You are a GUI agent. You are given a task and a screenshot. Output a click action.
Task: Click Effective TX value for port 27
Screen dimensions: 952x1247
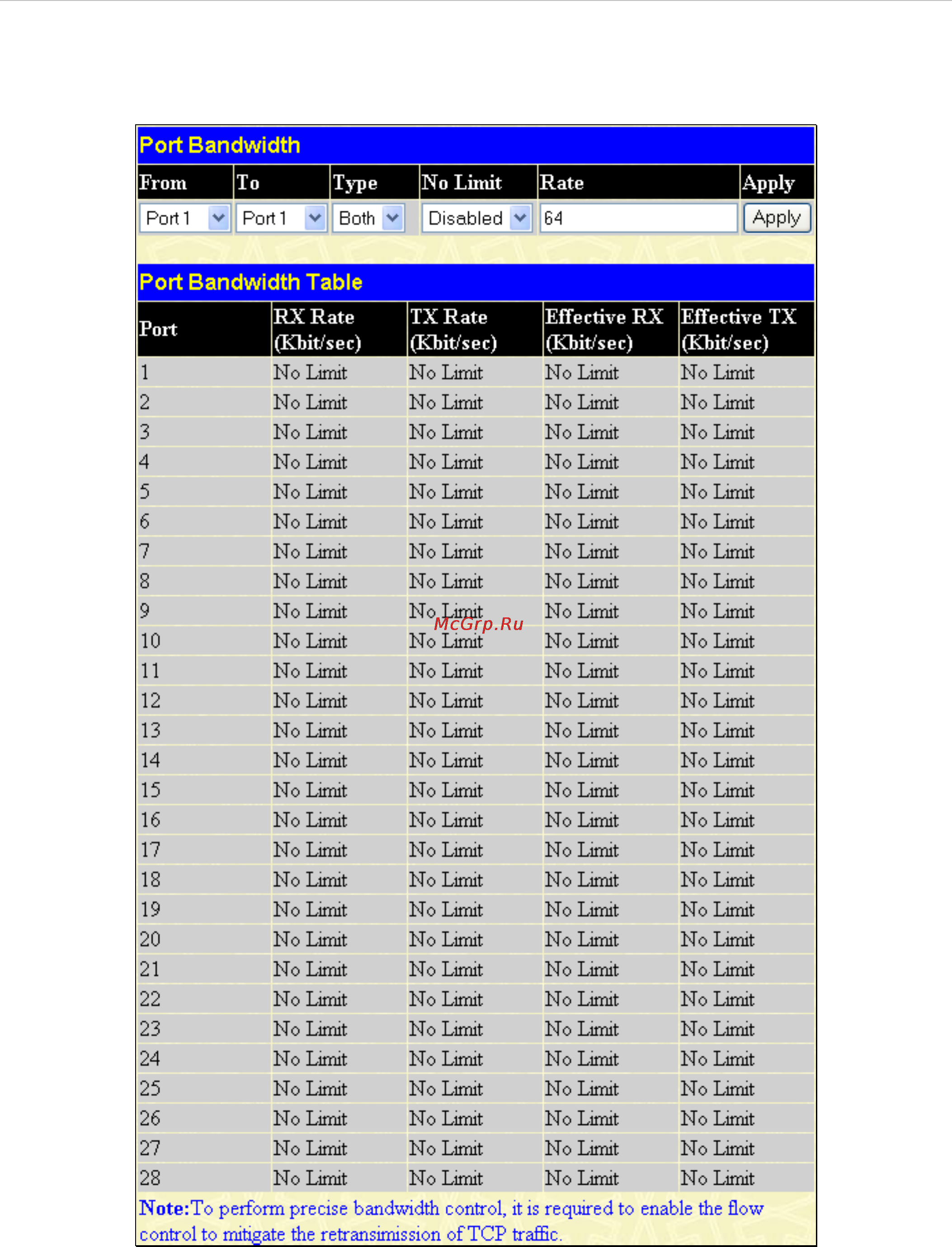pos(718,1148)
